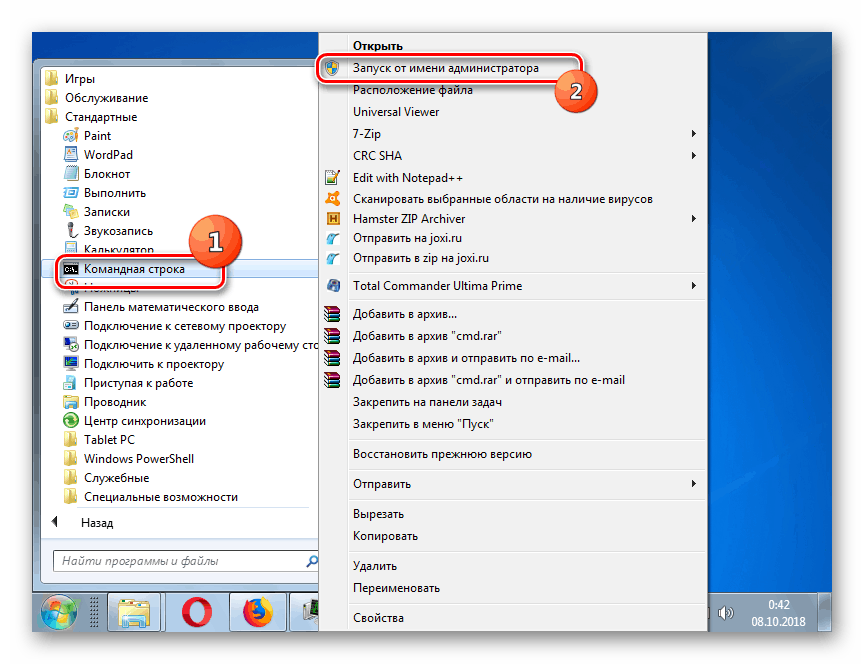Click the Windows Start orb
The height and width of the screenshot is (664, 864).
(58, 612)
